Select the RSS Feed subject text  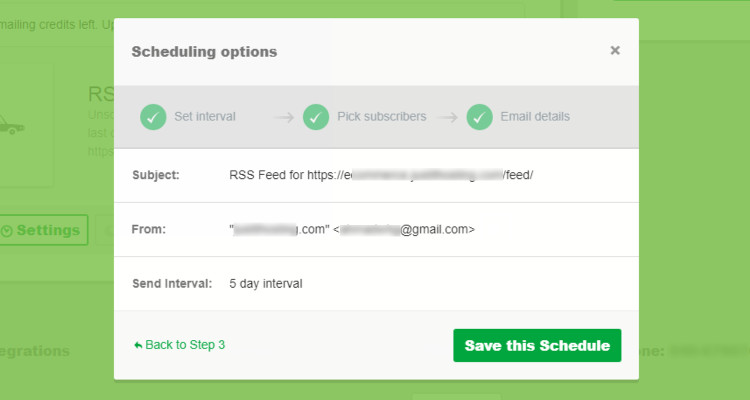click(x=381, y=175)
